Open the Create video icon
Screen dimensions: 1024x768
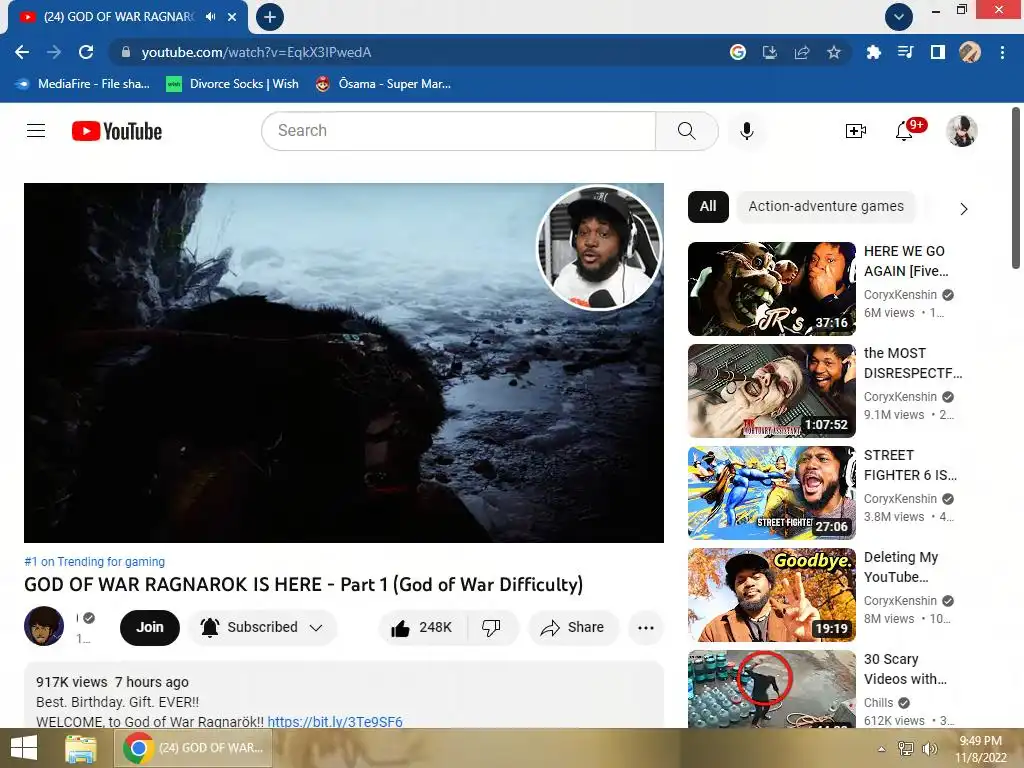[x=856, y=131]
